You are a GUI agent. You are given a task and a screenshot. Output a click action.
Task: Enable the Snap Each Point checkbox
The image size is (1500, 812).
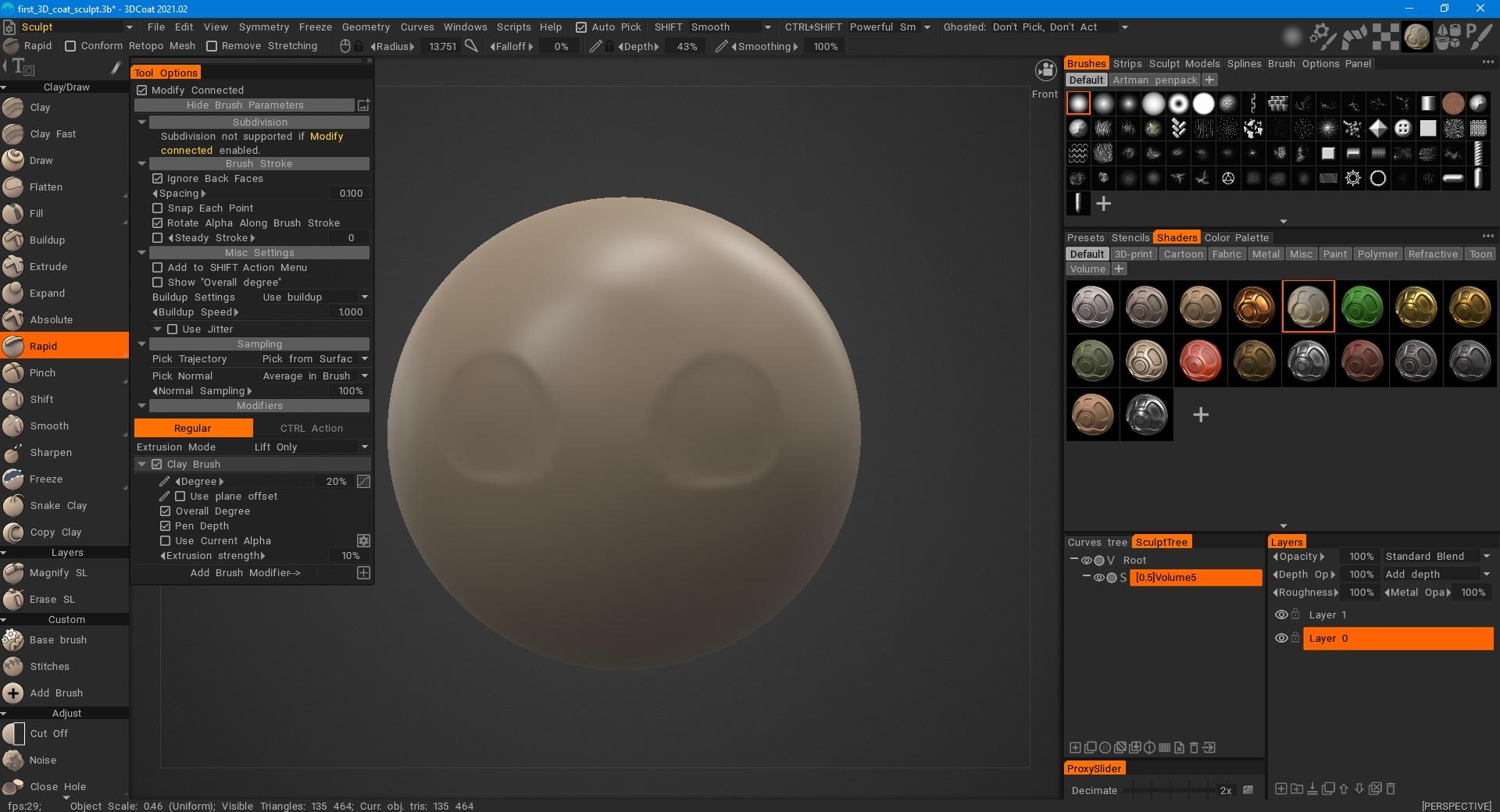pos(158,208)
